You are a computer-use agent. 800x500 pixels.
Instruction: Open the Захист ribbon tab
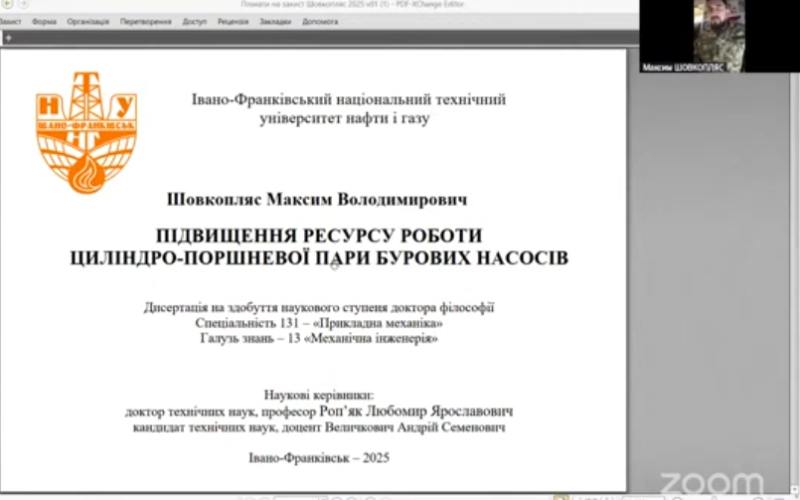[x=10, y=21]
